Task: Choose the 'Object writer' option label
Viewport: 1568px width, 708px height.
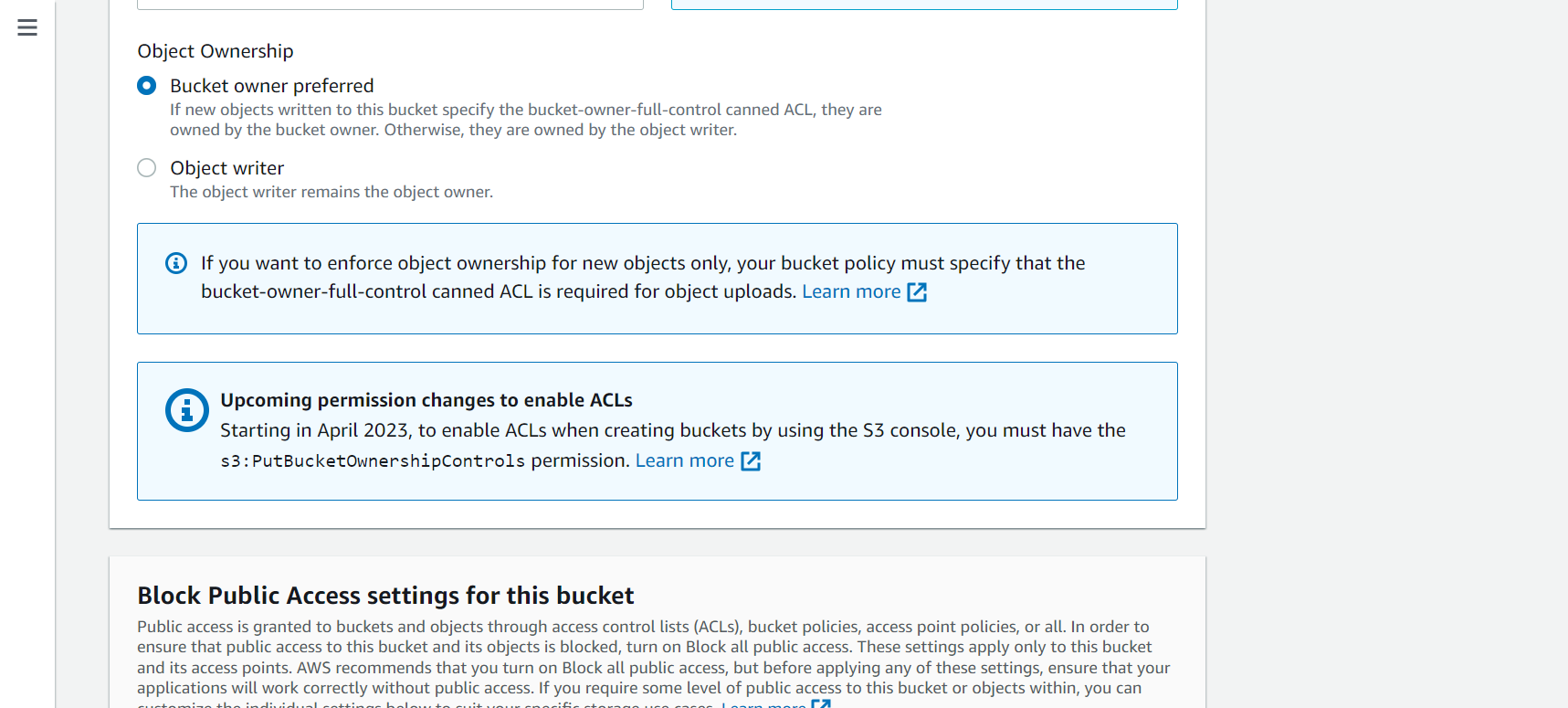Action: (227, 168)
